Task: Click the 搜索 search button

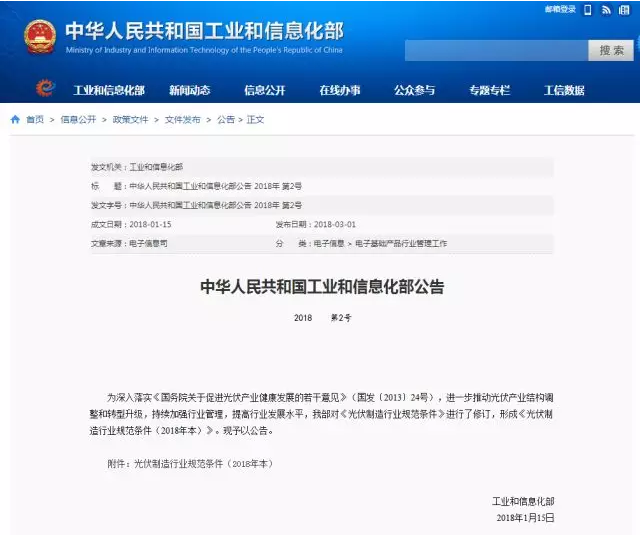Action: click(x=611, y=51)
